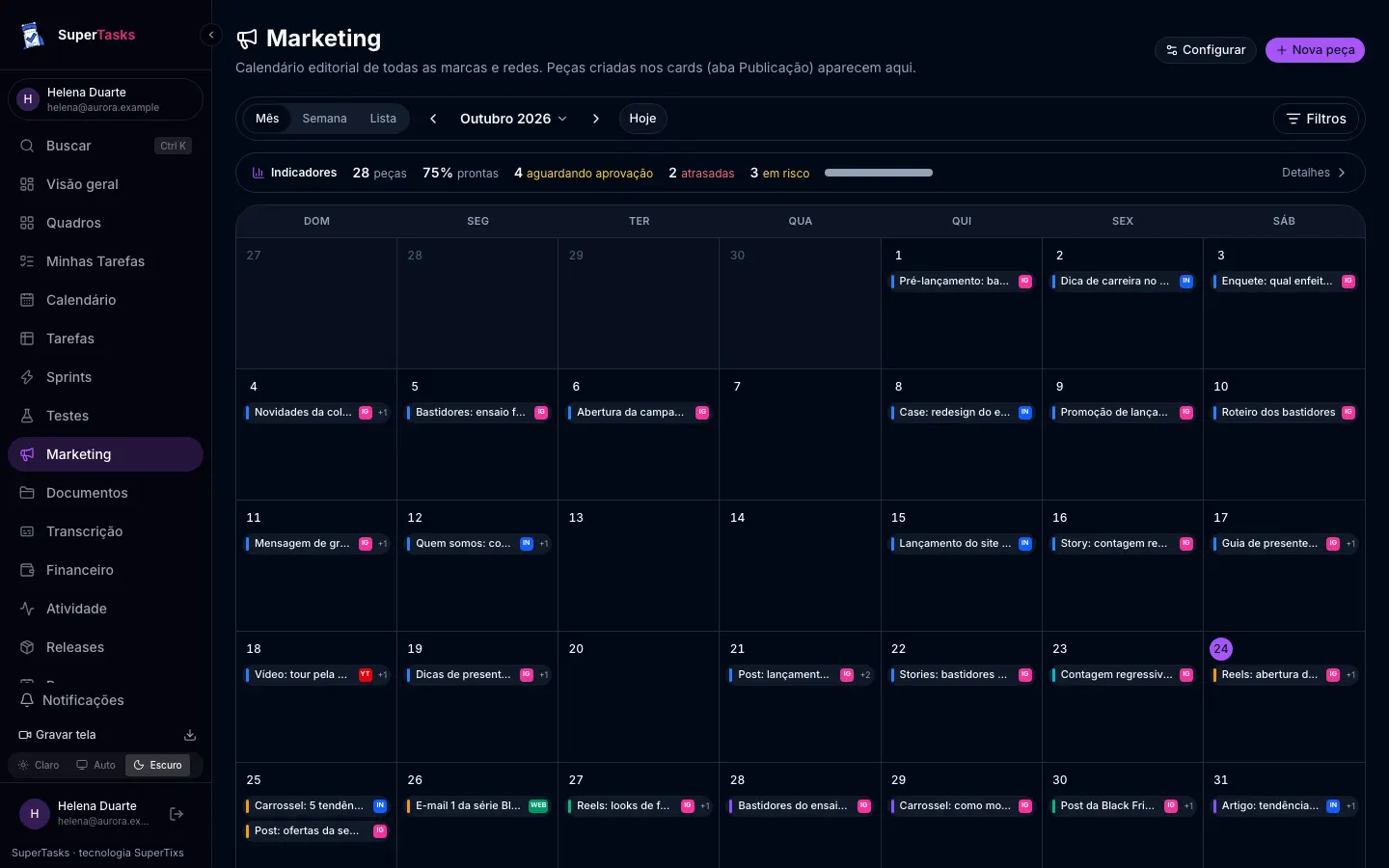This screenshot has height=868, width=1389.
Task: Click the SuperTasks logo icon
Action: pyautogui.click(x=33, y=35)
